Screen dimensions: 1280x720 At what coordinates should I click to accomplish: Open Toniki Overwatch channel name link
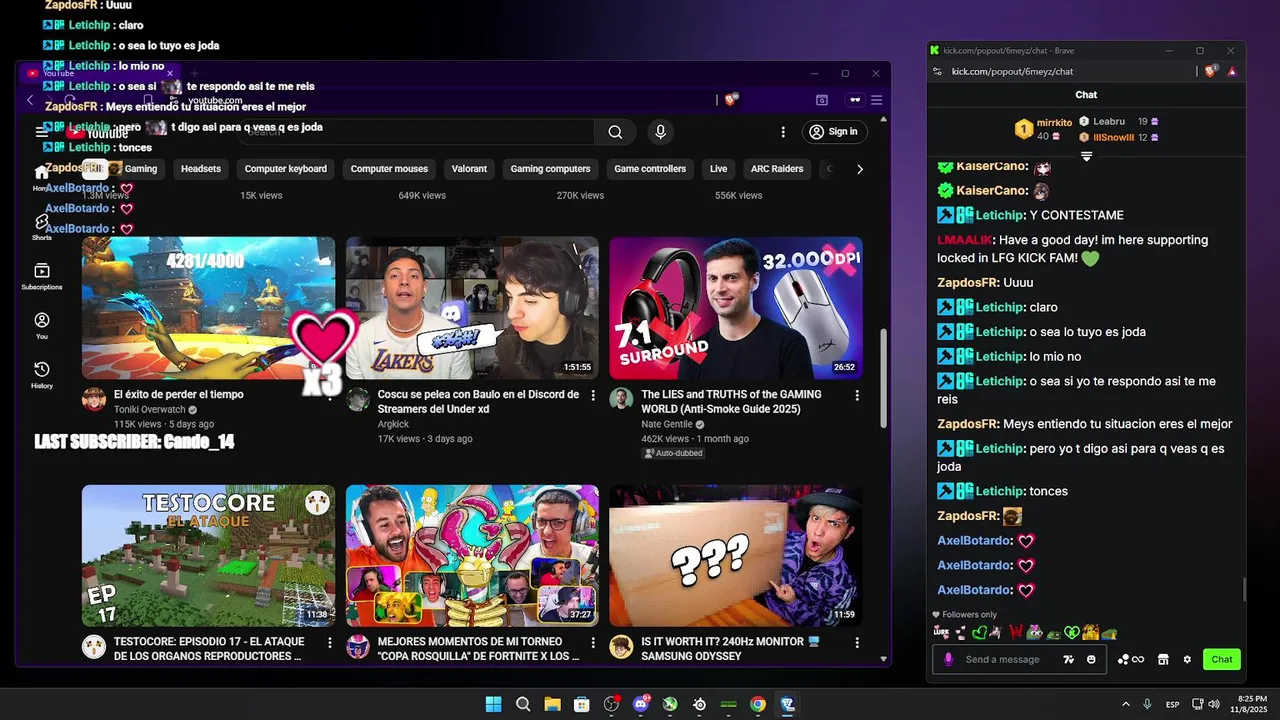coord(150,410)
